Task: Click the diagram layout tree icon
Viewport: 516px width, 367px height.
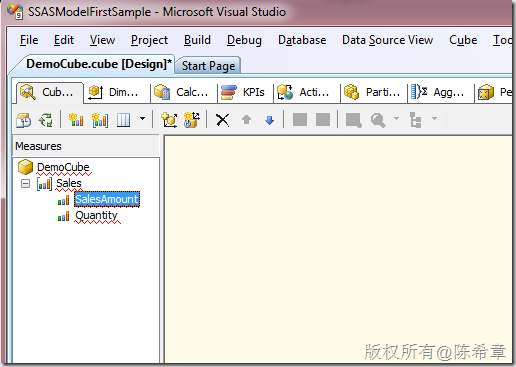Action: pos(415,120)
